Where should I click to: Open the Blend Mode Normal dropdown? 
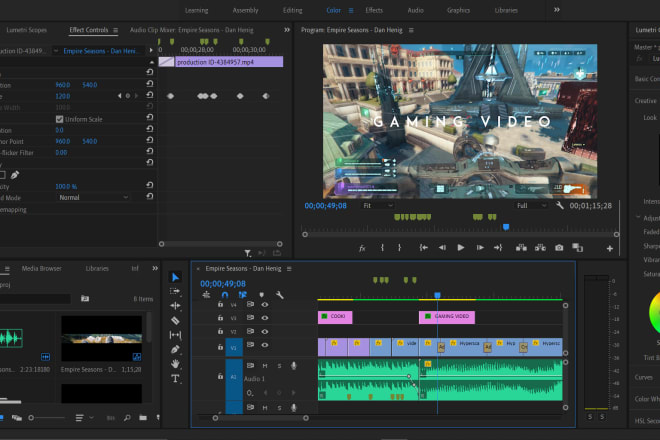click(93, 197)
